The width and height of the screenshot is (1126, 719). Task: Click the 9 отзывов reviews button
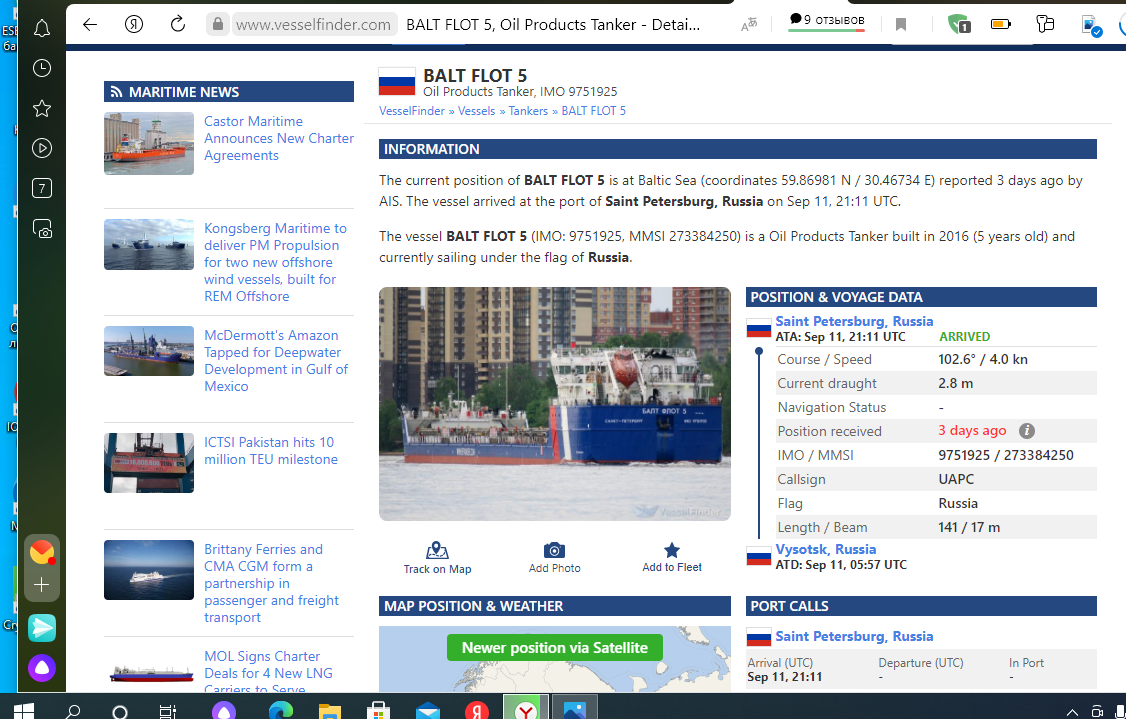(827, 21)
